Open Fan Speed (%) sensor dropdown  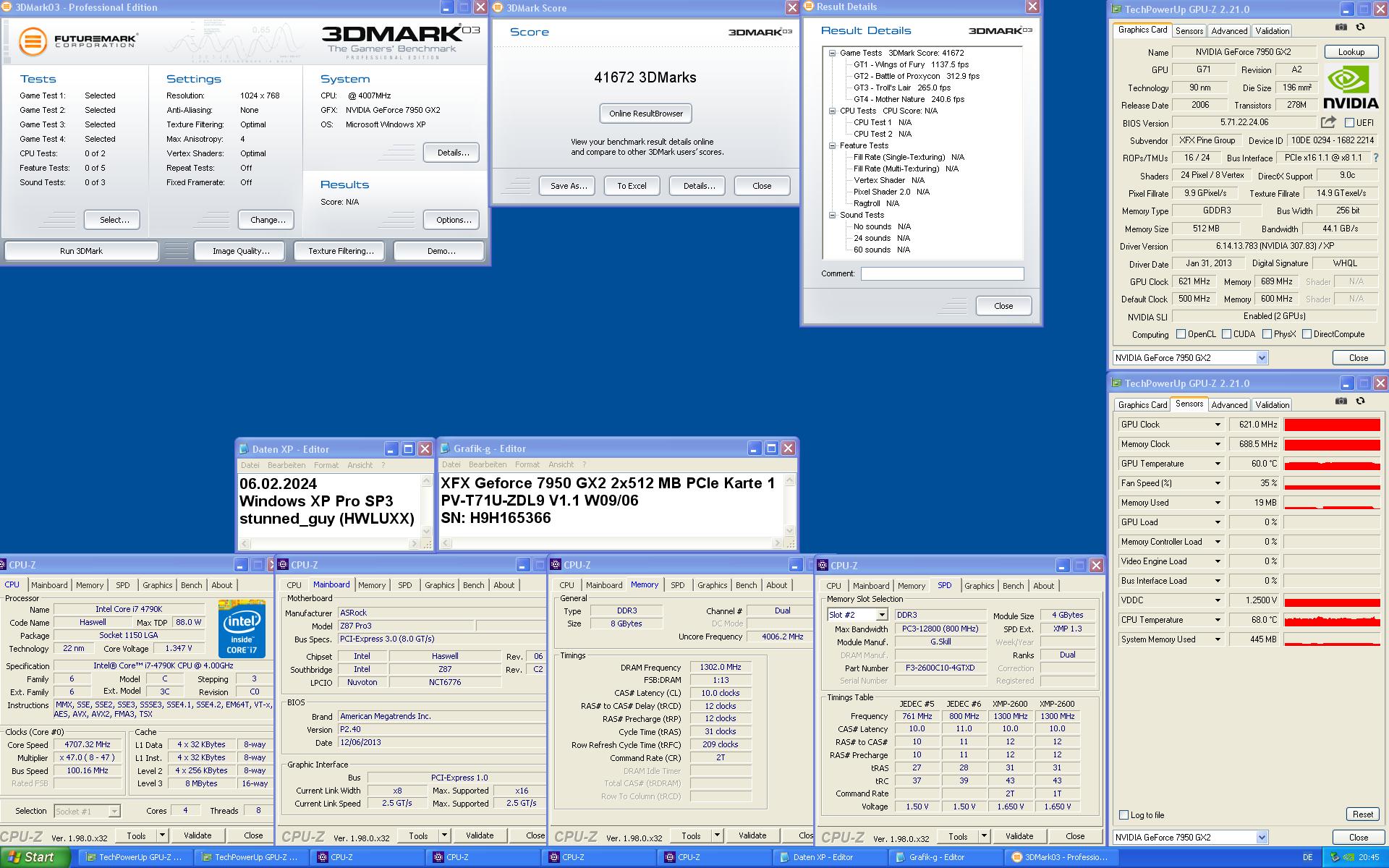click(x=1218, y=483)
